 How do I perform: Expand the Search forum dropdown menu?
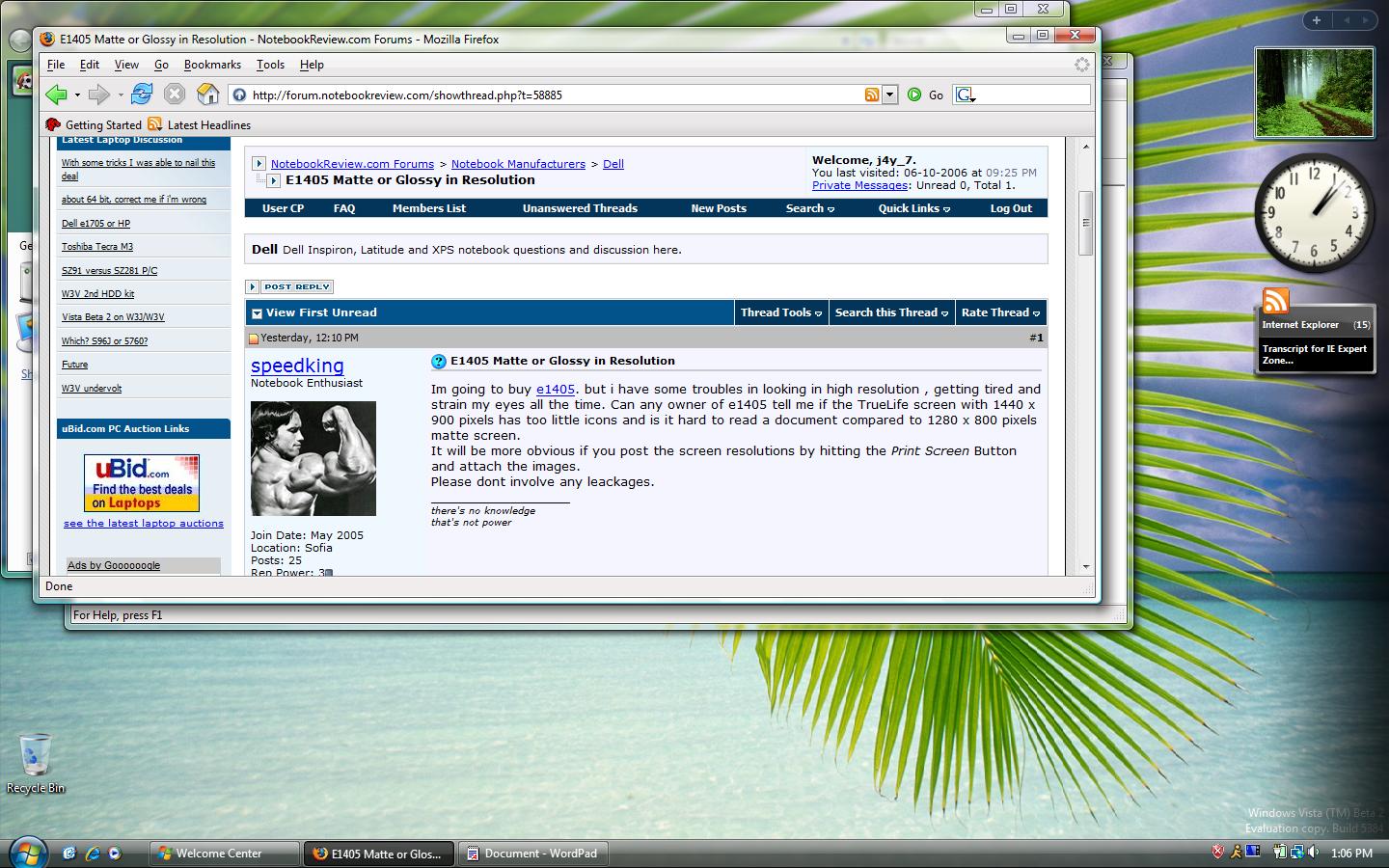point(810,208)
